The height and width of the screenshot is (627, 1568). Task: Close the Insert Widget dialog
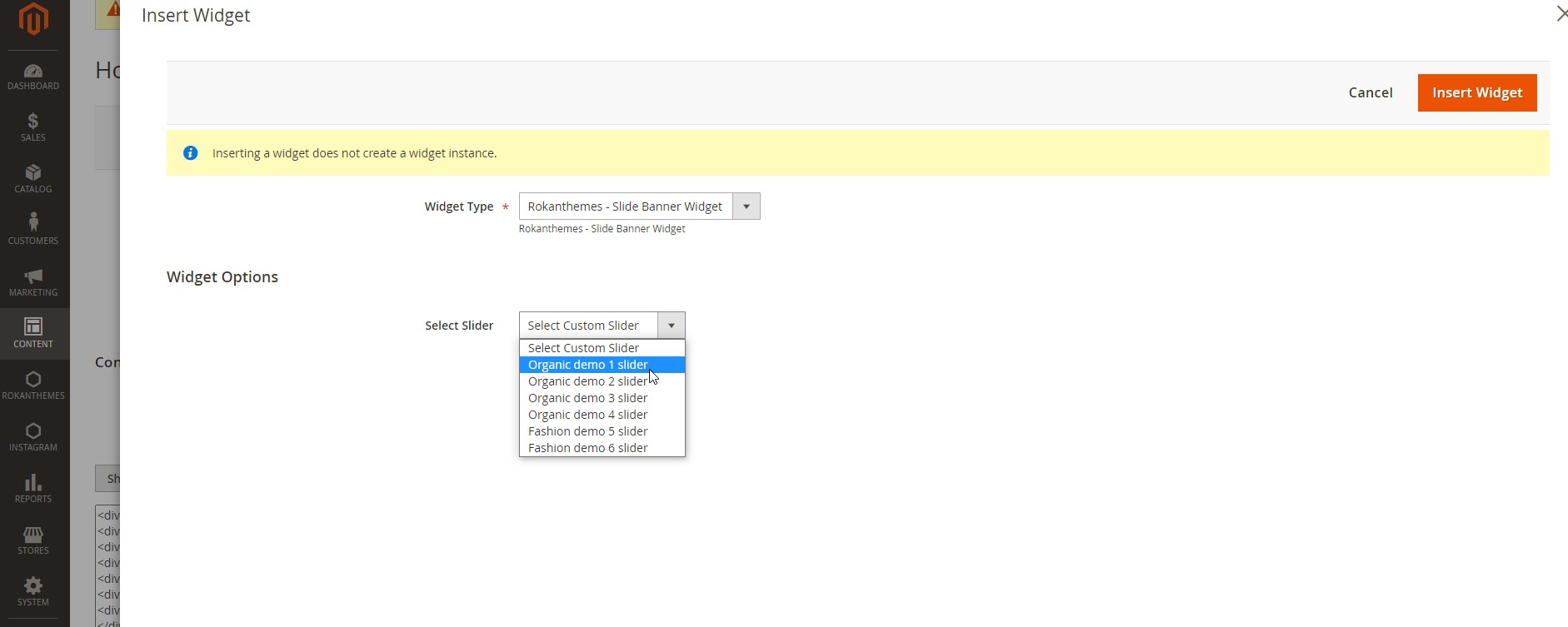pyautogui.click(x=1561, y=13)
